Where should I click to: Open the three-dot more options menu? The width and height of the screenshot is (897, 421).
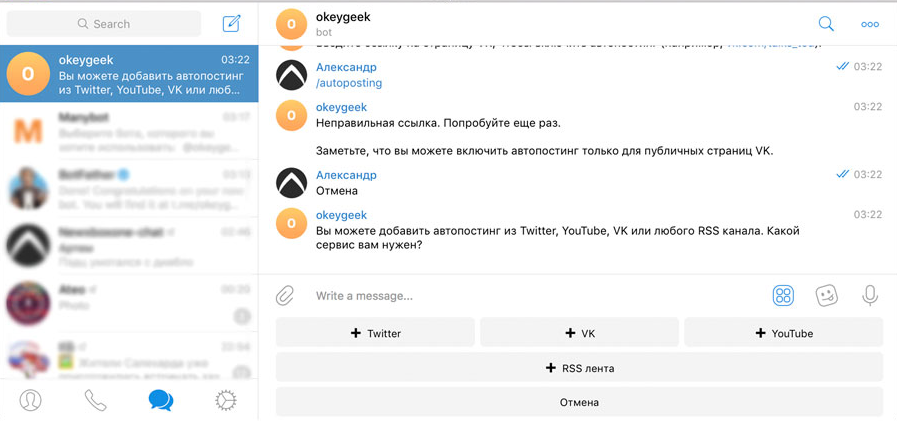(869, 24)
